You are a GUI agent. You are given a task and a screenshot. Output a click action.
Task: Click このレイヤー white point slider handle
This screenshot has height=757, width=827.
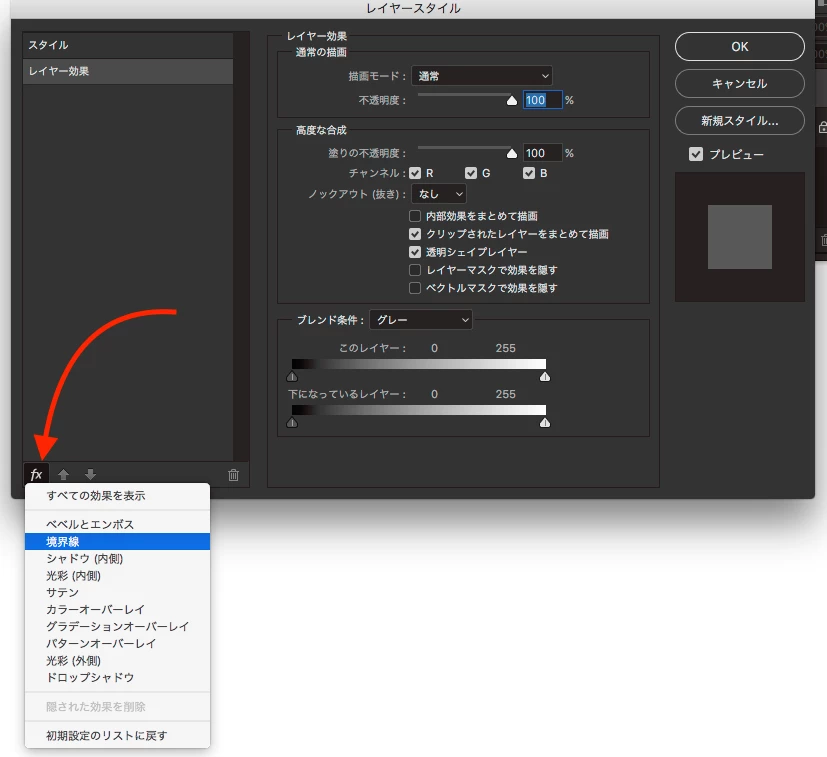tap(545, 376)
